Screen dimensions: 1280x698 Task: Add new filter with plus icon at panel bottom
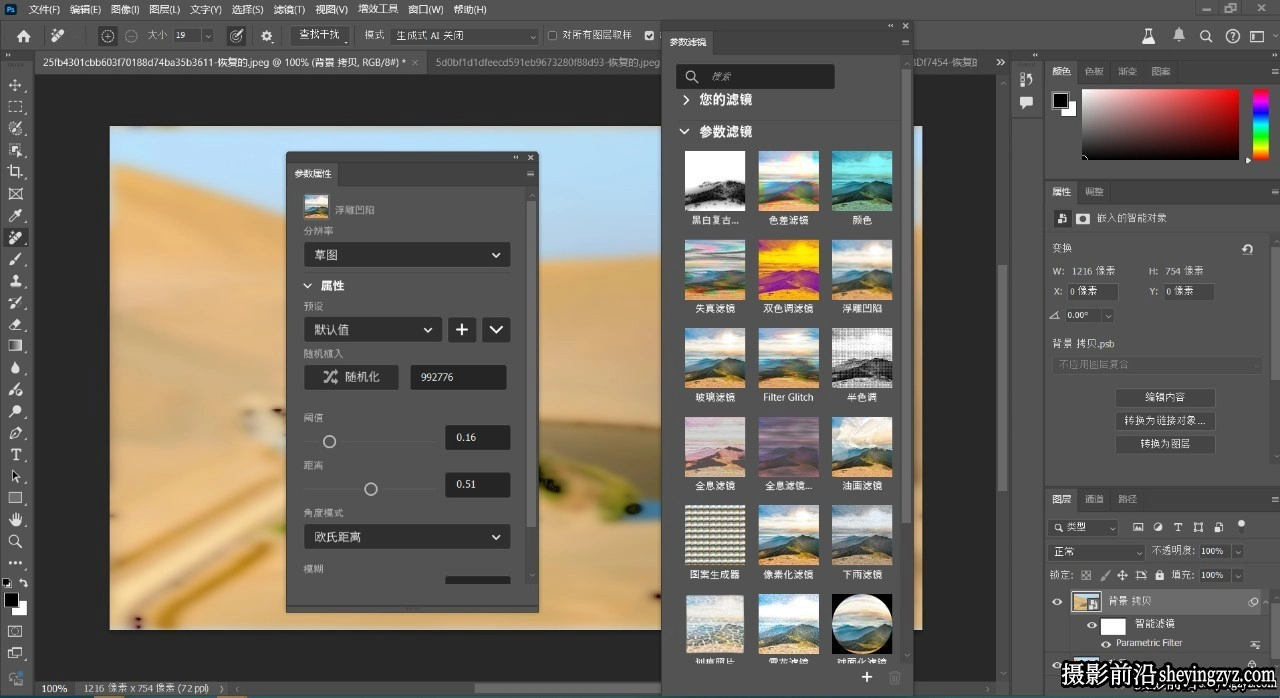(867, 677)
